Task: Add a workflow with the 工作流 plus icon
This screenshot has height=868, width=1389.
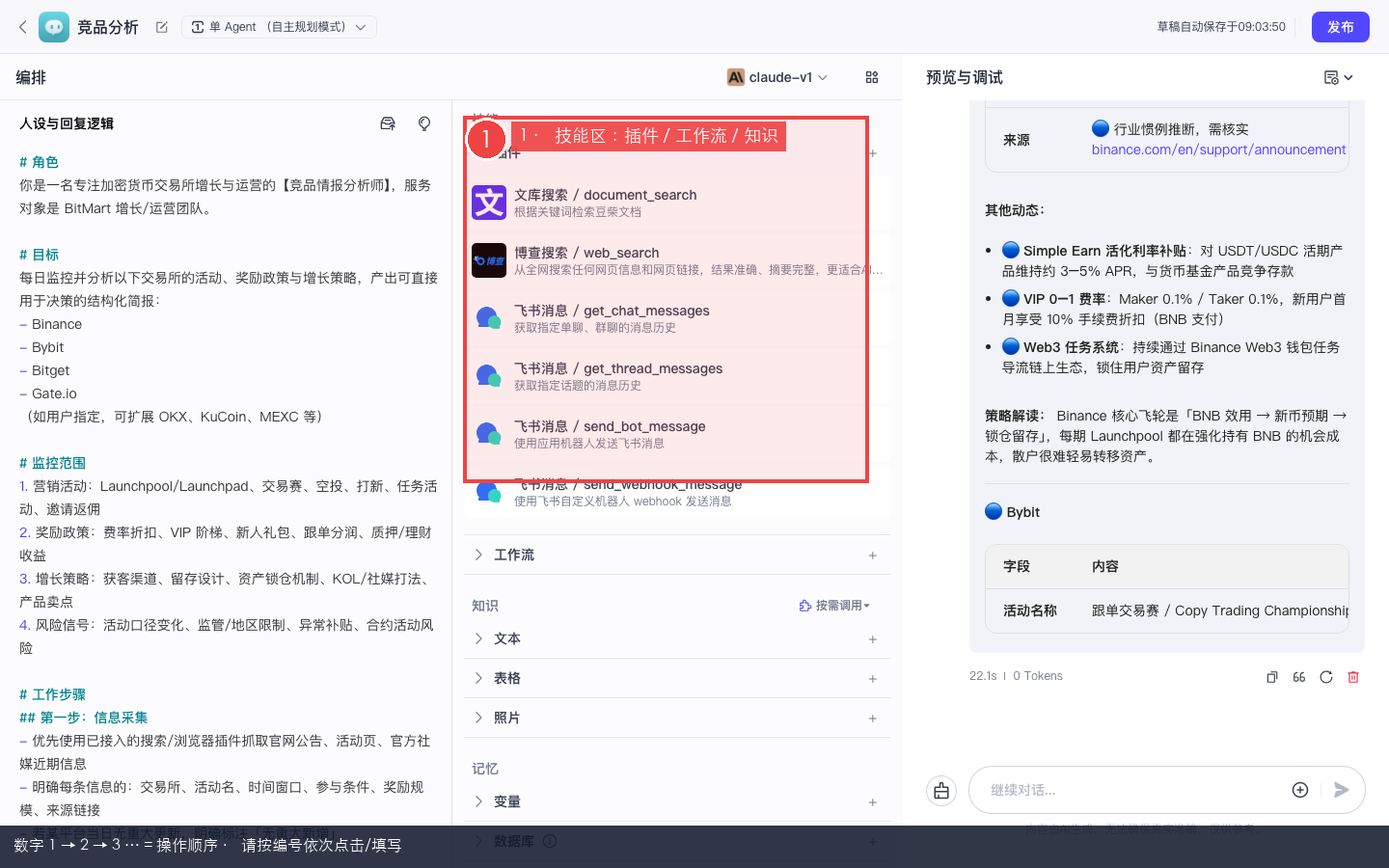Action: pyautogui.click(x=872, y=556)
